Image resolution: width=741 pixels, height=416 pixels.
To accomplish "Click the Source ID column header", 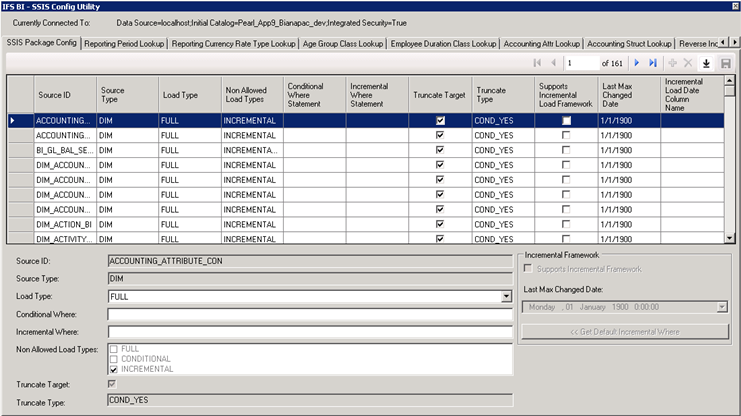I will 65,95.
